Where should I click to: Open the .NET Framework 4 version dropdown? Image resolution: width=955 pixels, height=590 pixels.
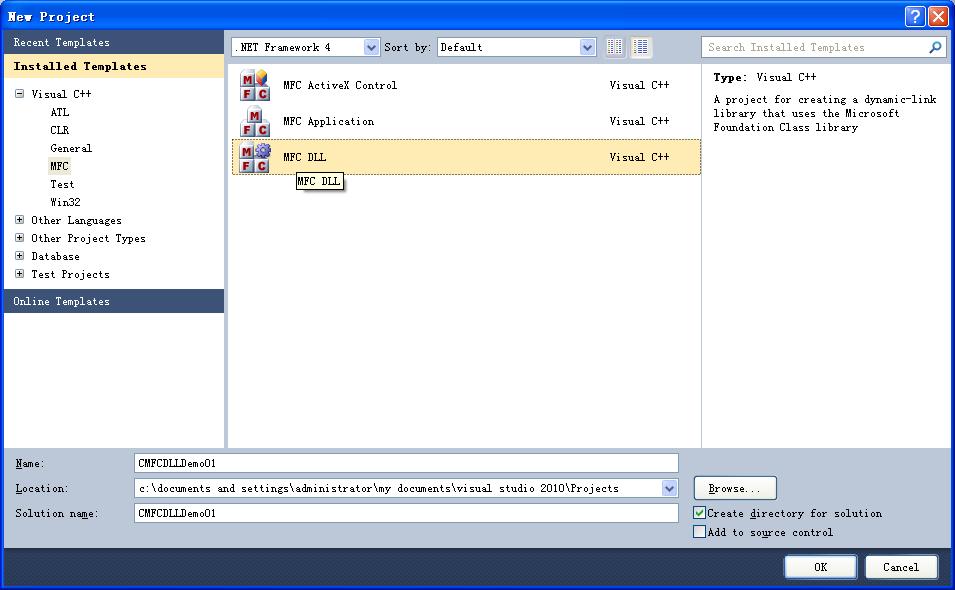(x=371, y=47)
